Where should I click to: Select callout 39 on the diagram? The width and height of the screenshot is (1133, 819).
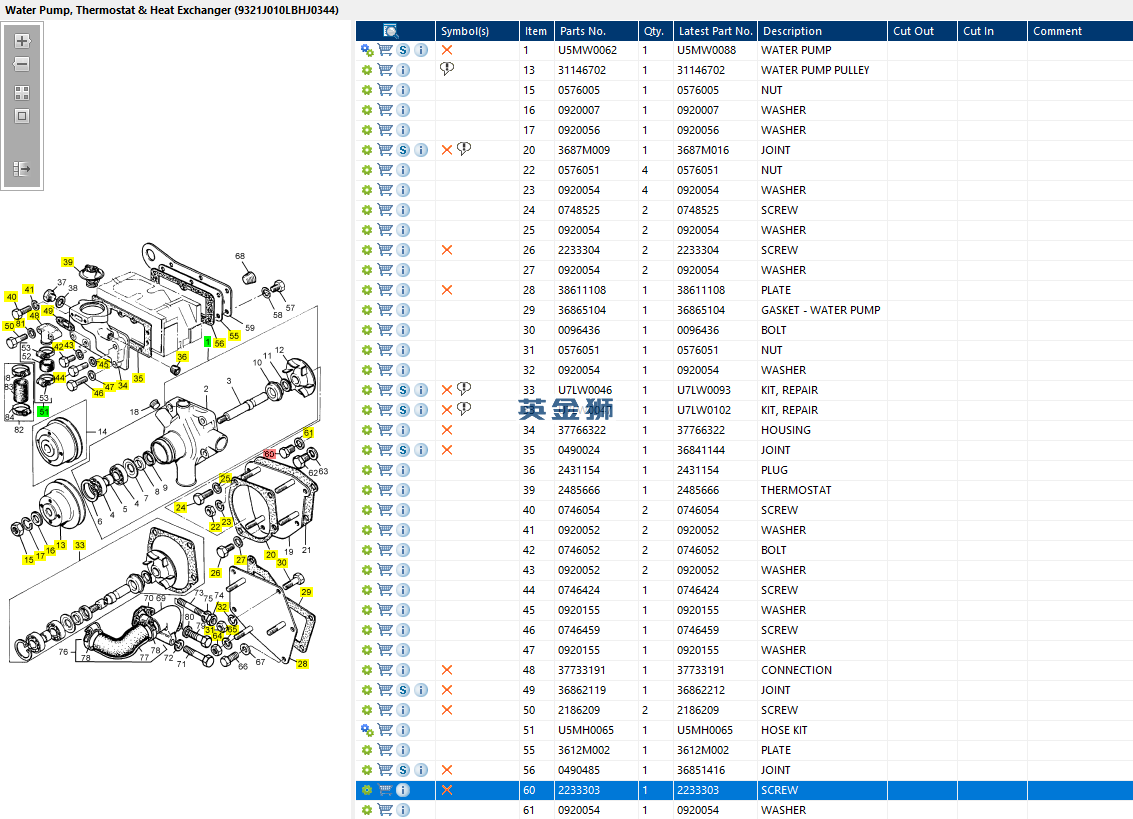click(68, 263)
